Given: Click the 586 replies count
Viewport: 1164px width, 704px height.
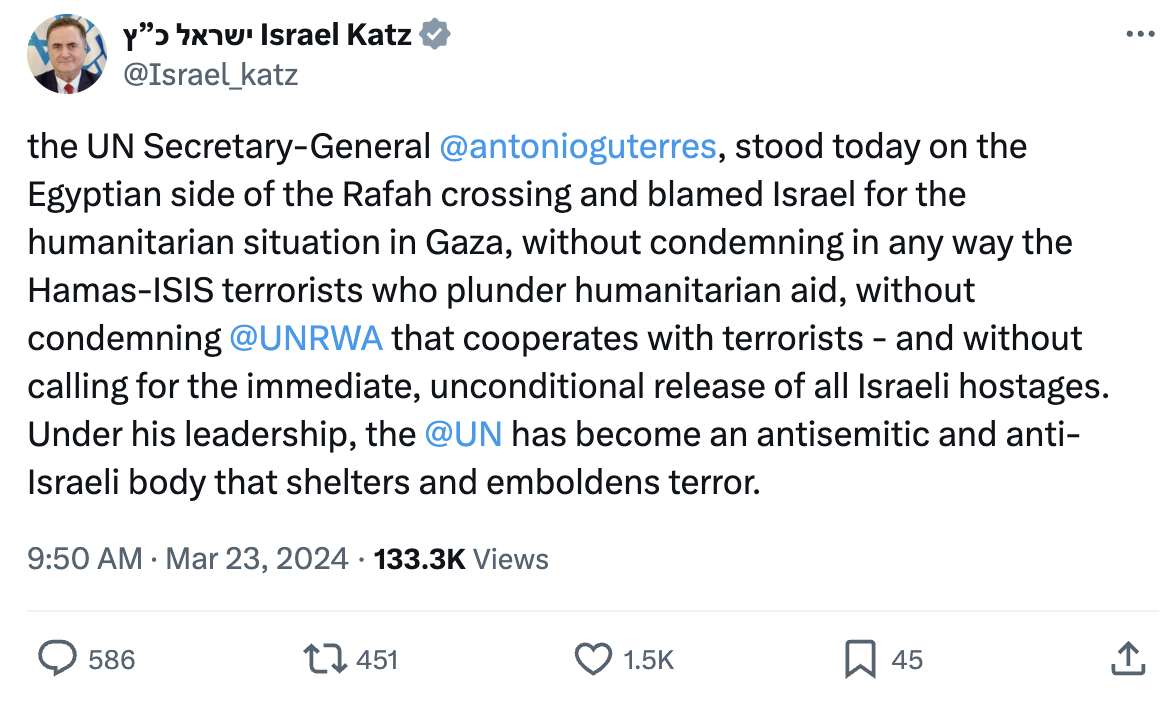Looking at the screenshot, I should click(x=111, y=659).
